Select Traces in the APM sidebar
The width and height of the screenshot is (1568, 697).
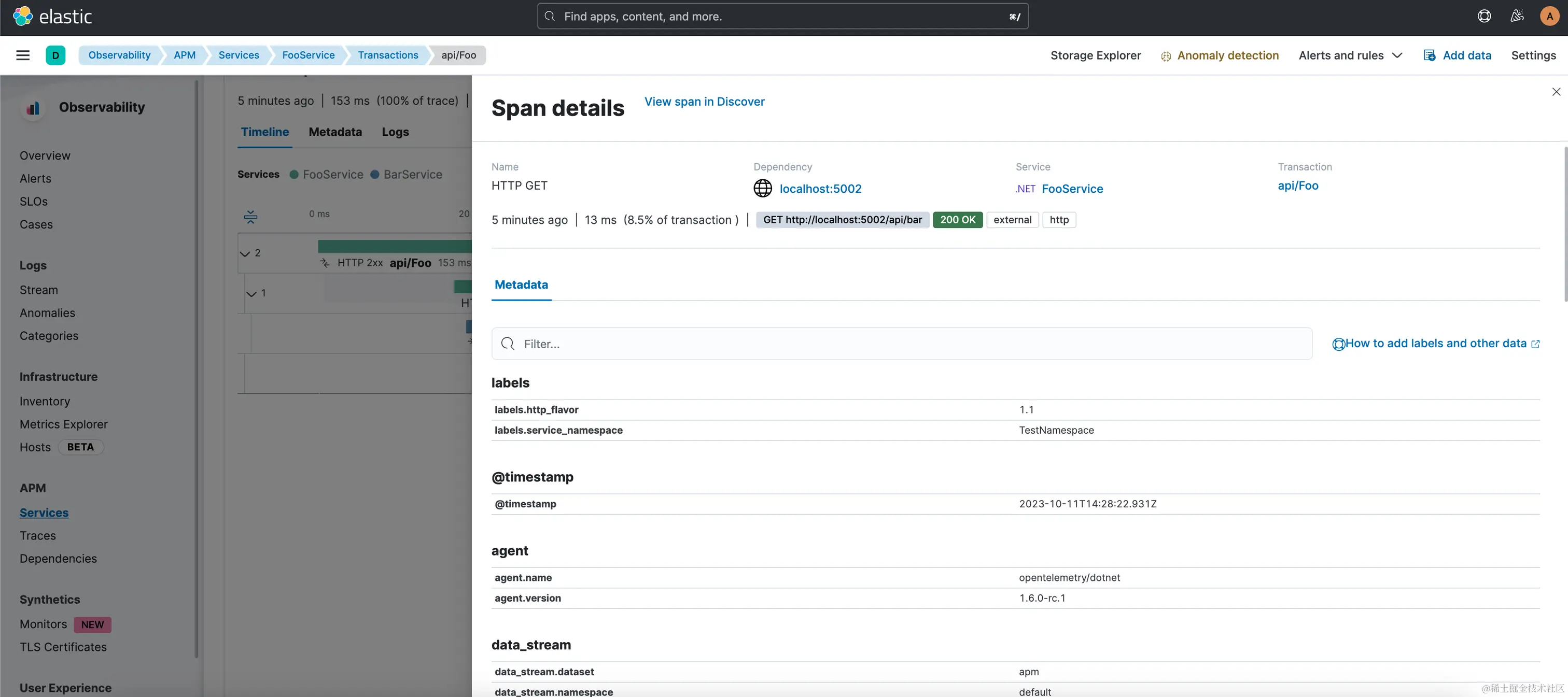[38, 536]
